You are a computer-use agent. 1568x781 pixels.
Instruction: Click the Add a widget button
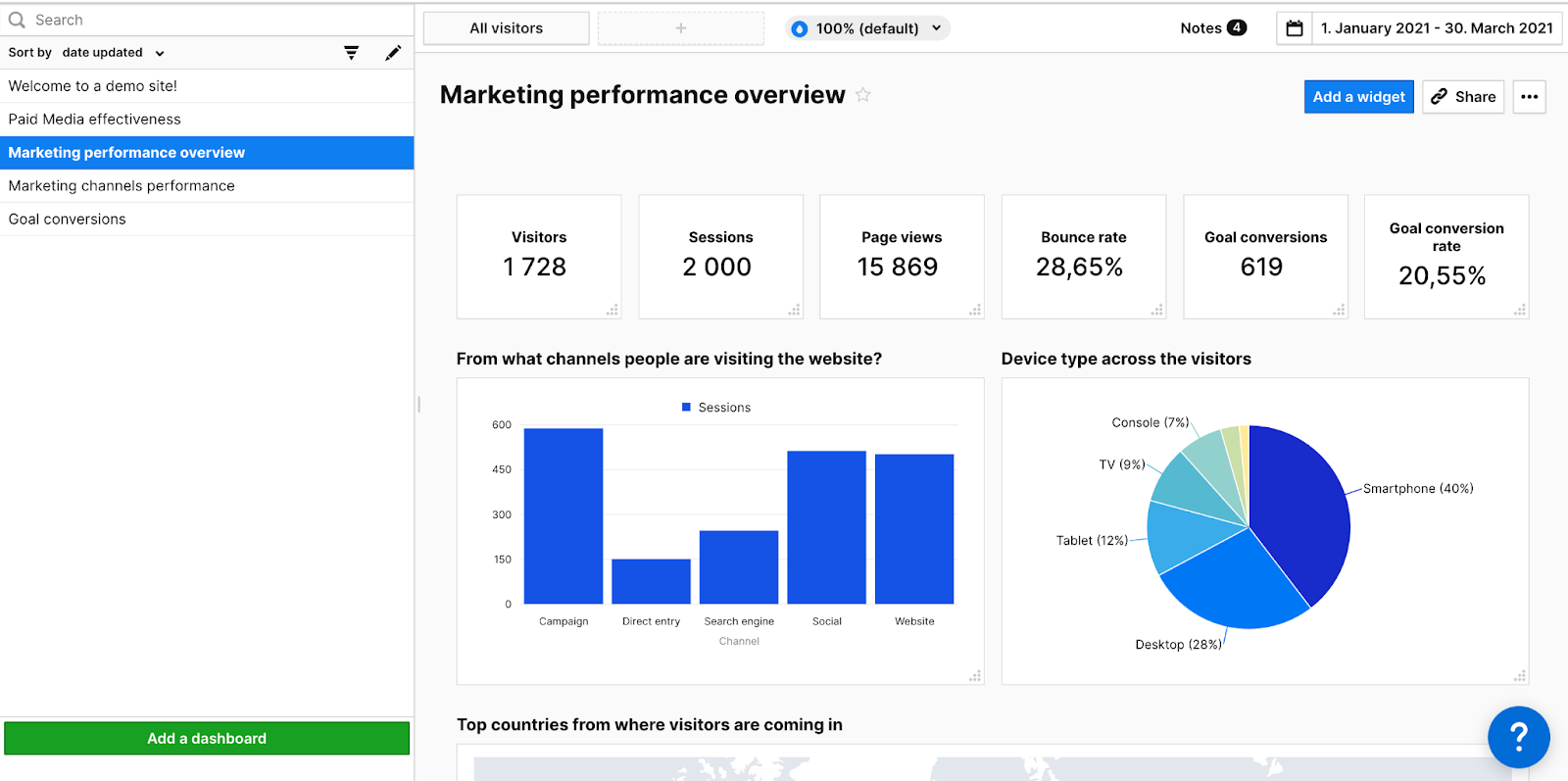1358,97
